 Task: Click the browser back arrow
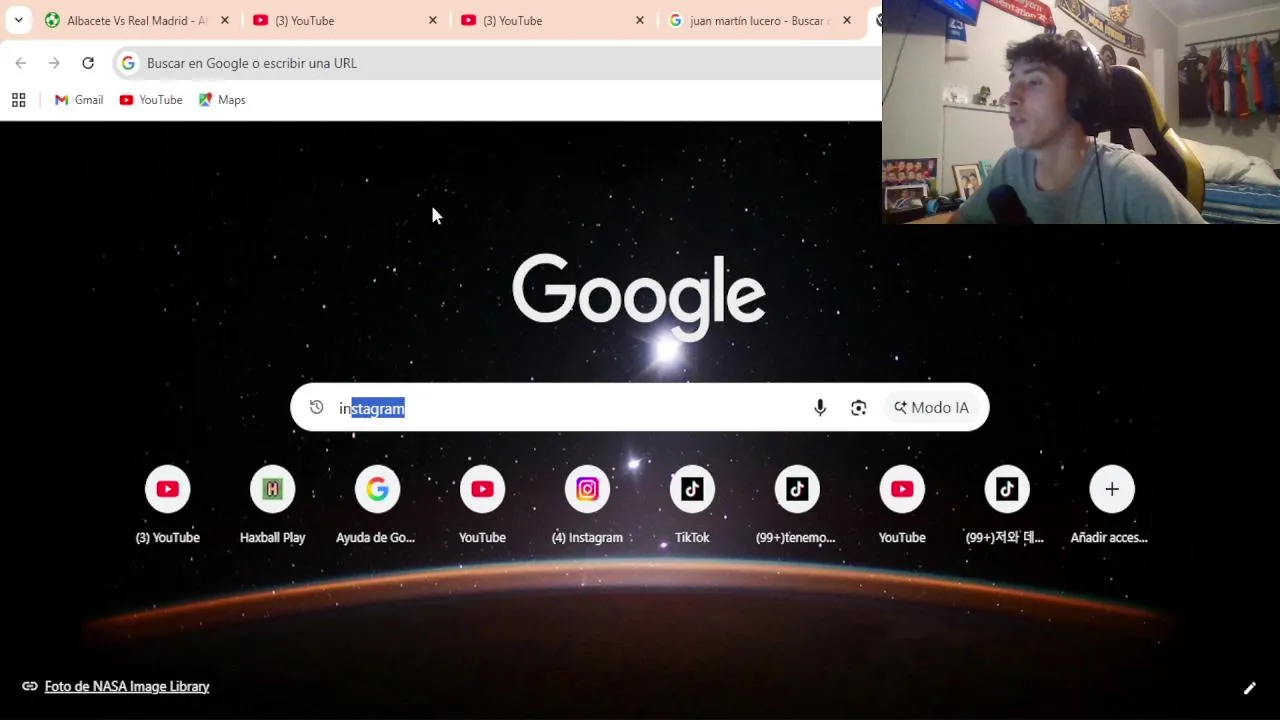click(21, 63)
